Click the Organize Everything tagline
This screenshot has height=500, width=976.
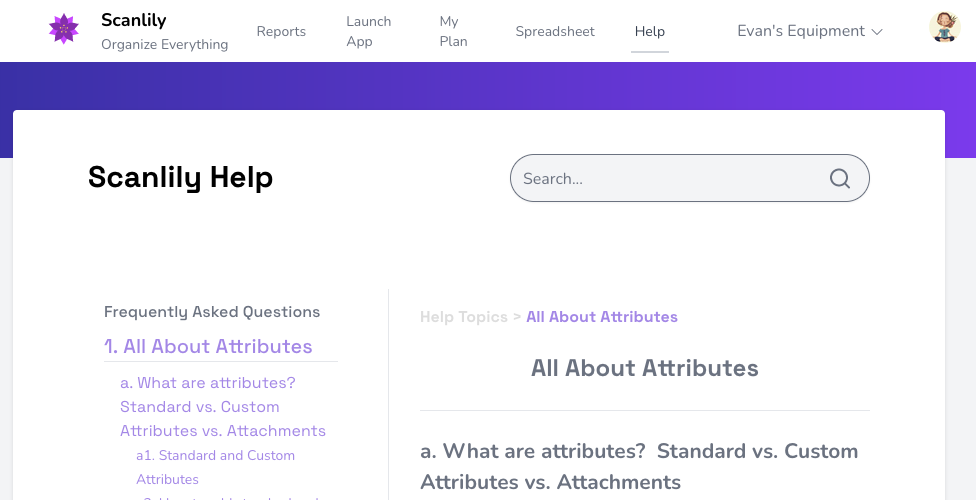click(164, 44)
